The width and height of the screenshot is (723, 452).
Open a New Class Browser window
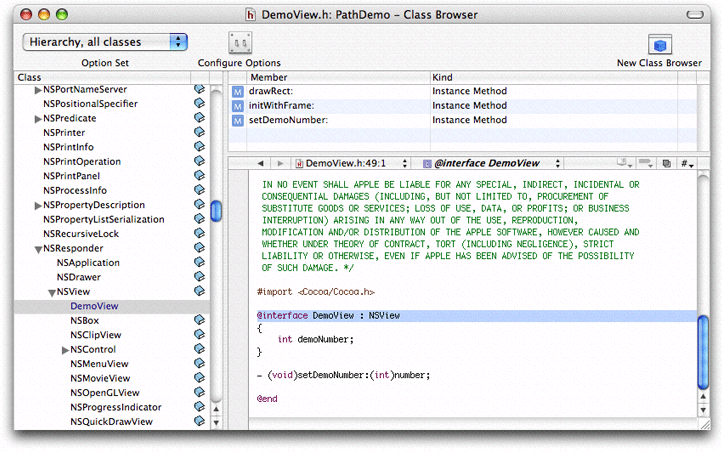coord(659,45)
